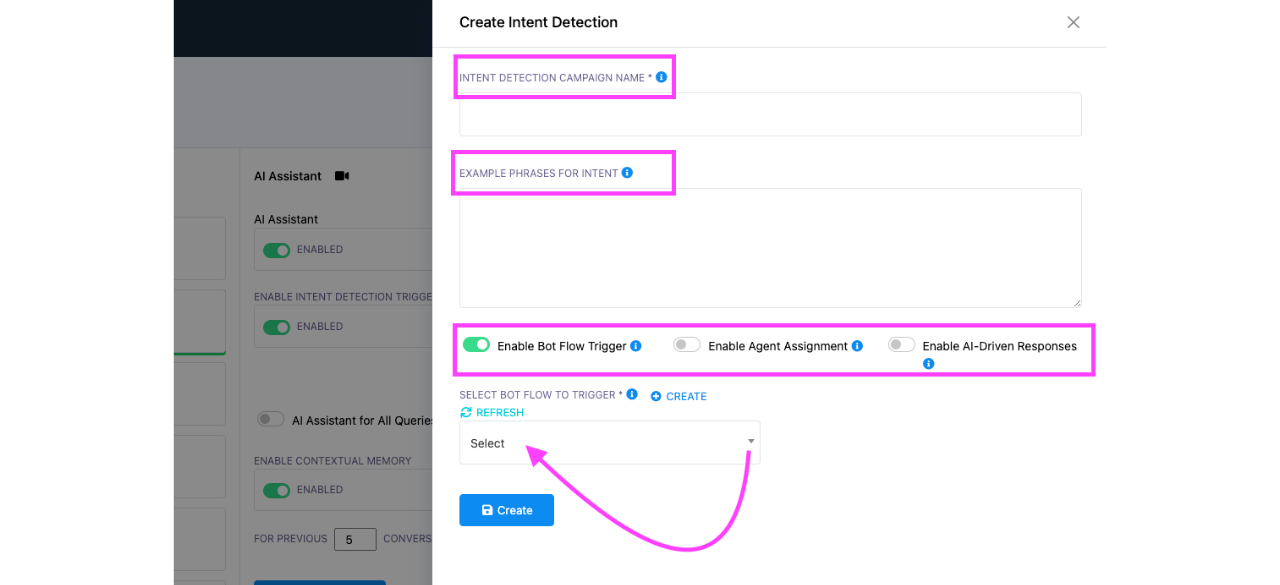Open the Select Bot Flow dropdown
1280x585 pixels.
610,442
